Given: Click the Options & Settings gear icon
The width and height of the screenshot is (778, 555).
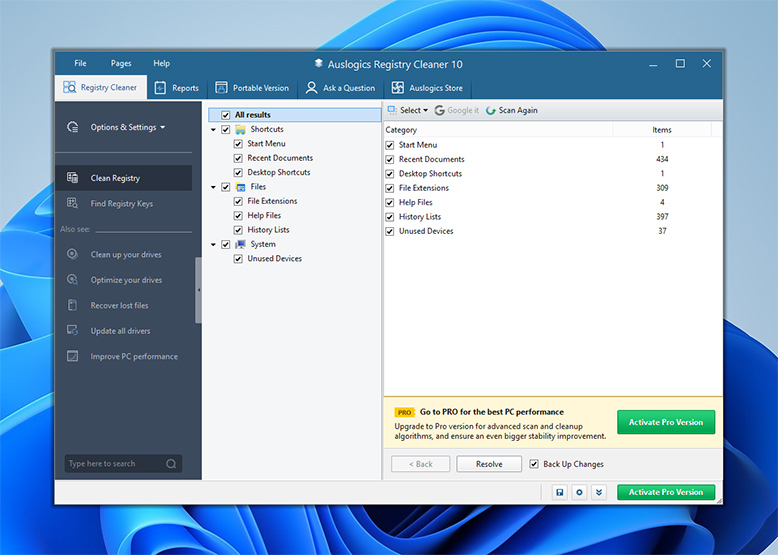Looking at the screenshot, I should pyautogui.click(x=72, y=127).
